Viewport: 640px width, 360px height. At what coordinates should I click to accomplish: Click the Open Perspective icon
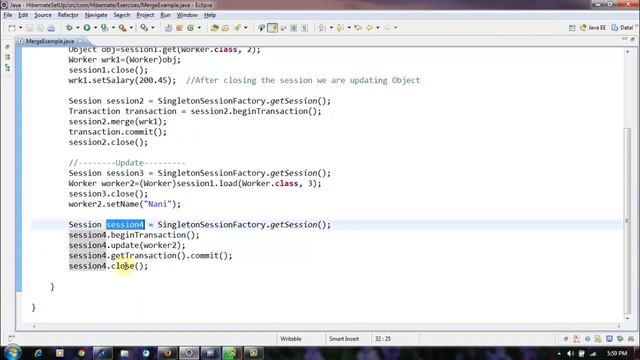pyautogui.click(x=572, y=28)
